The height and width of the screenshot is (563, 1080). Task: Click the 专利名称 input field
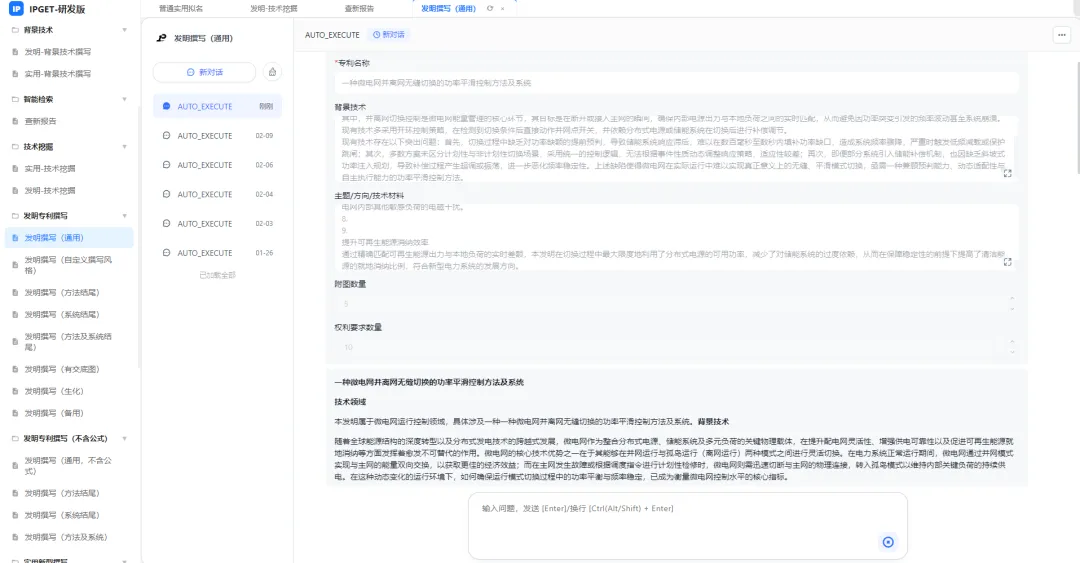[x=676, y=83]
